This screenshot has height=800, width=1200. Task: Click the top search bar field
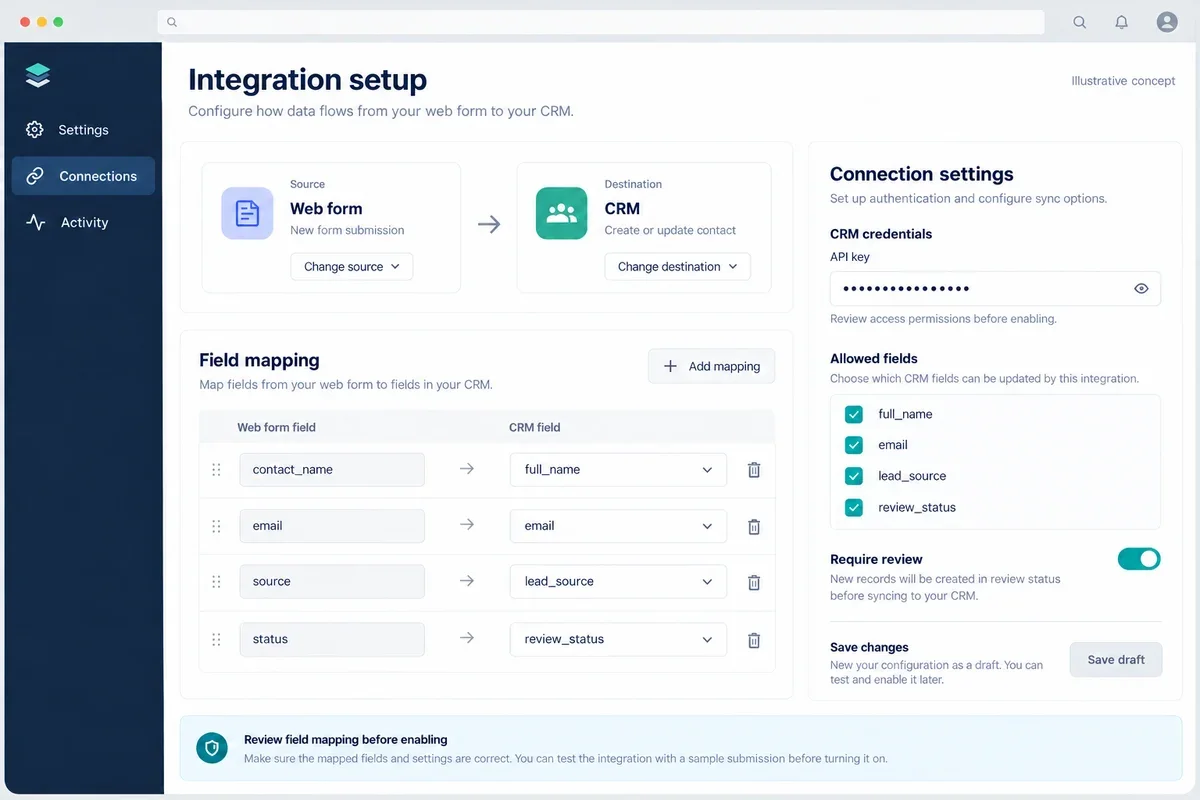click(600, 22)
